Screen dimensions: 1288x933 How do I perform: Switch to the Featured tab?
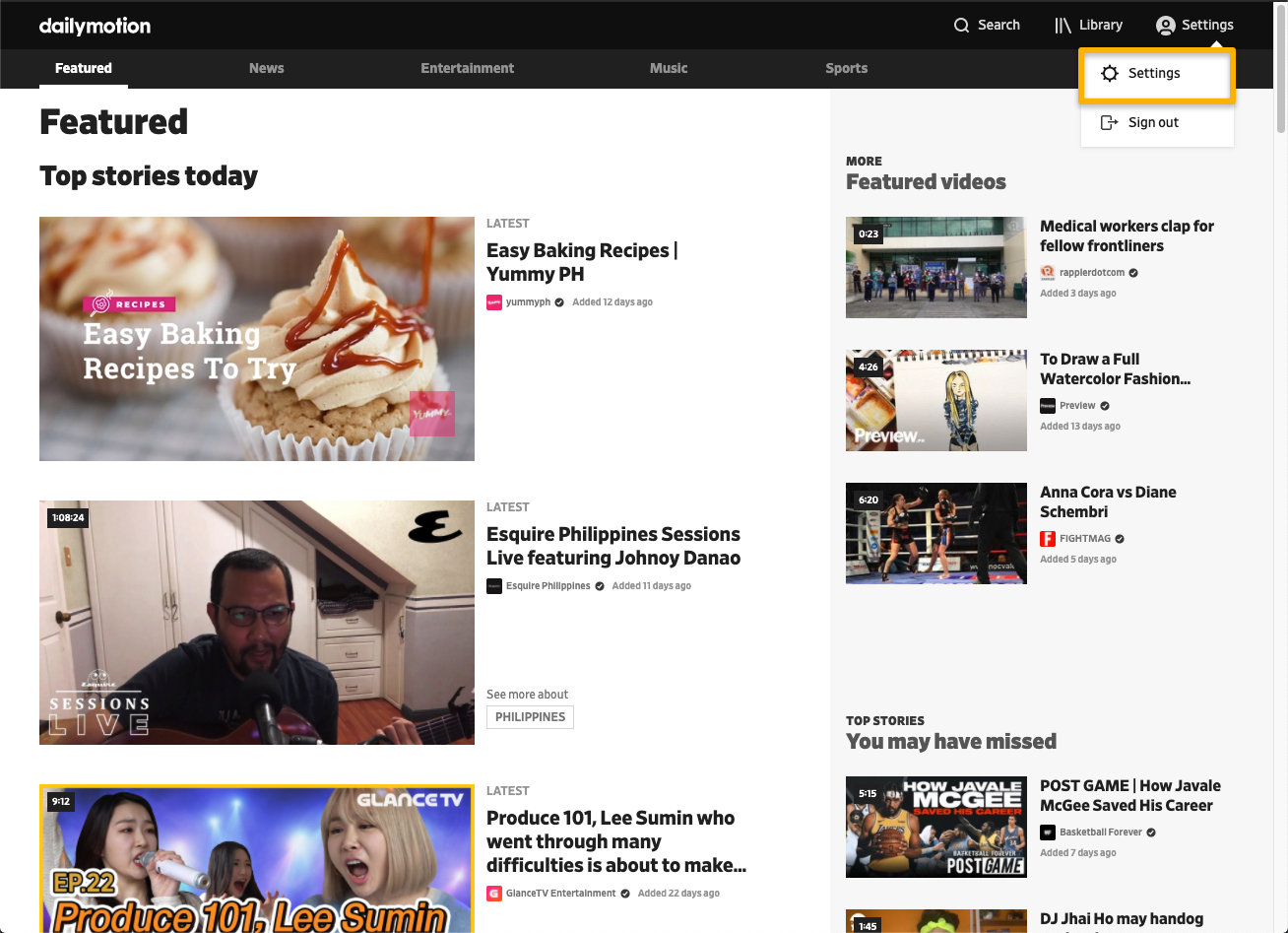point(84,68)
